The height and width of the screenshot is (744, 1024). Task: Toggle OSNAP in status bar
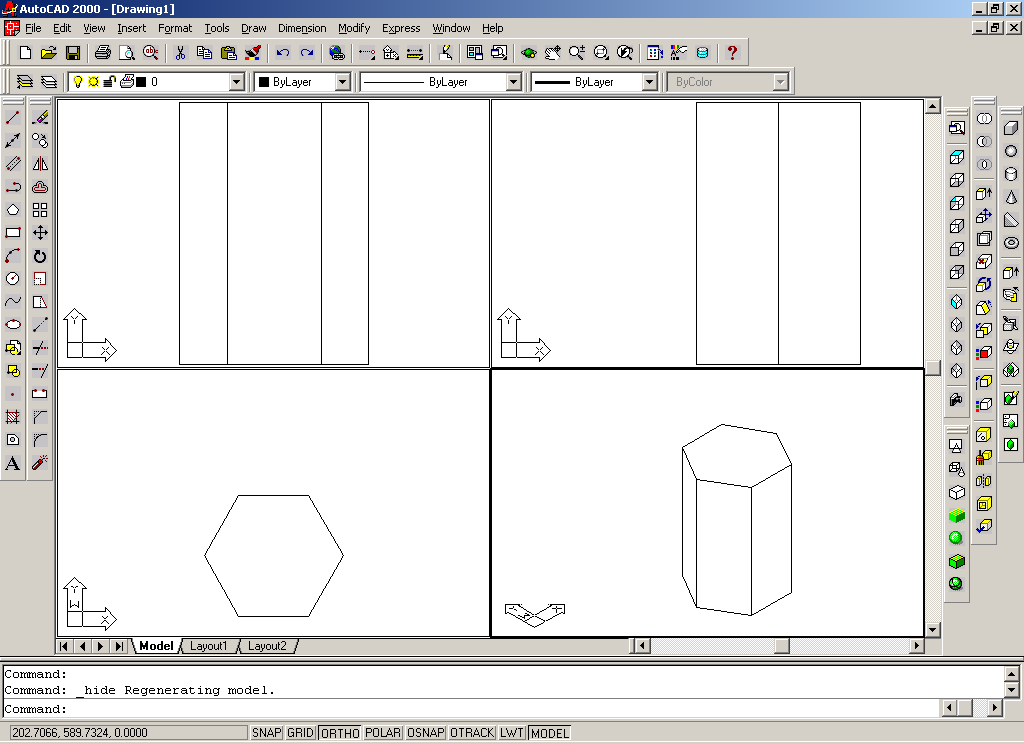[426, 733]
